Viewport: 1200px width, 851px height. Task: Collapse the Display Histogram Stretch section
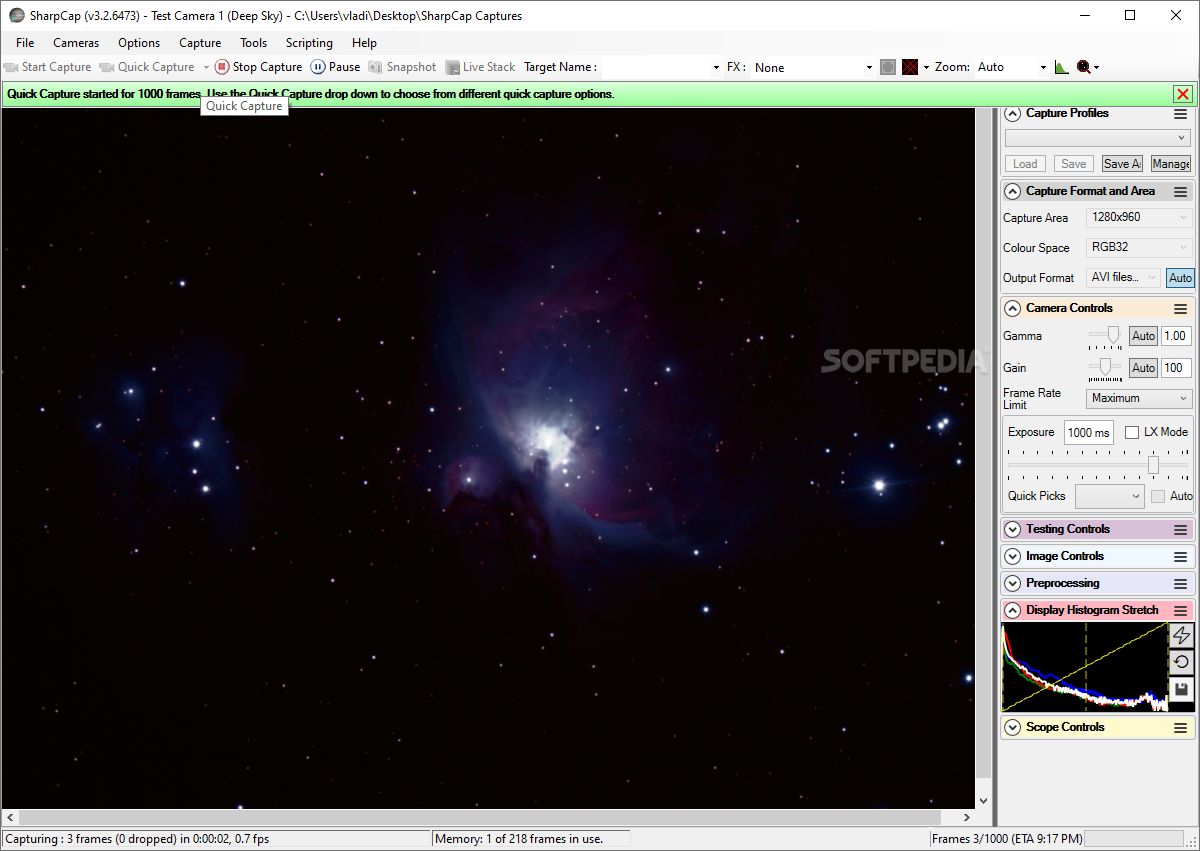coord(1012,610)
